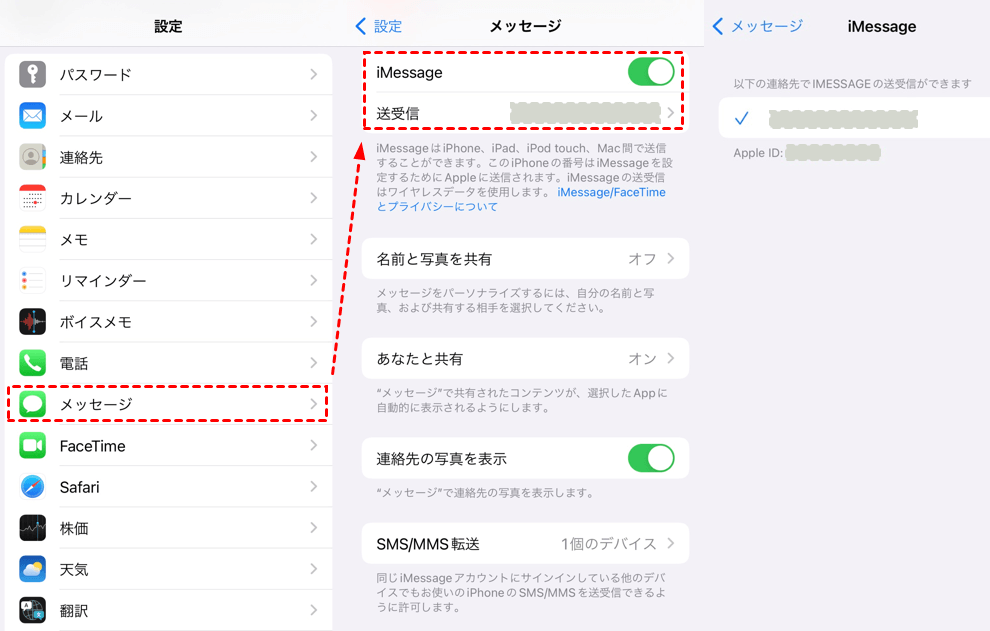Tap the blue checkmark beside the contact address

click(x=741, y=119)
